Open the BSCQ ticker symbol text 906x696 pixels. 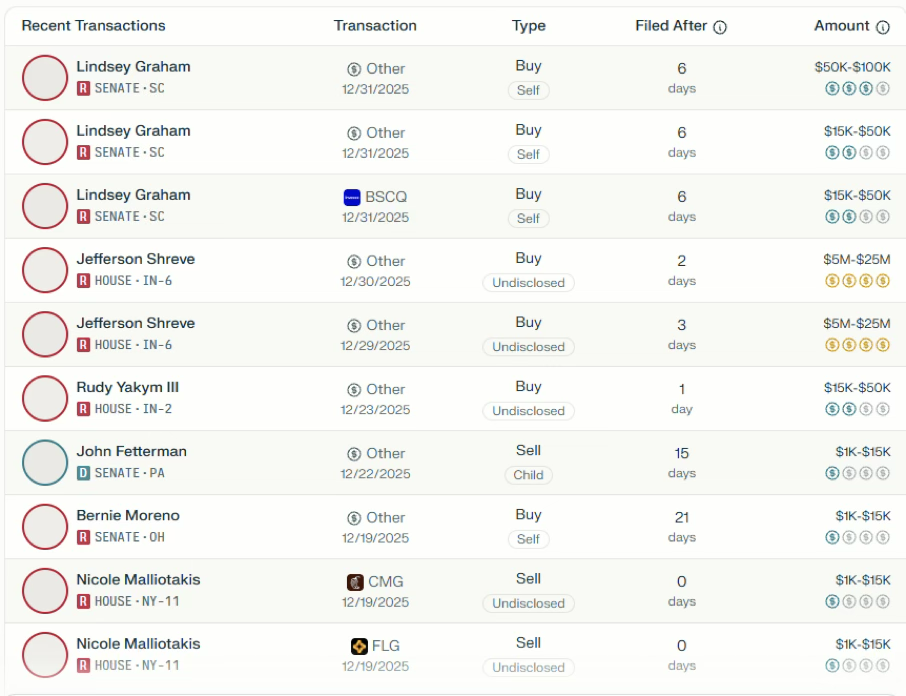[x=387, y=197]
